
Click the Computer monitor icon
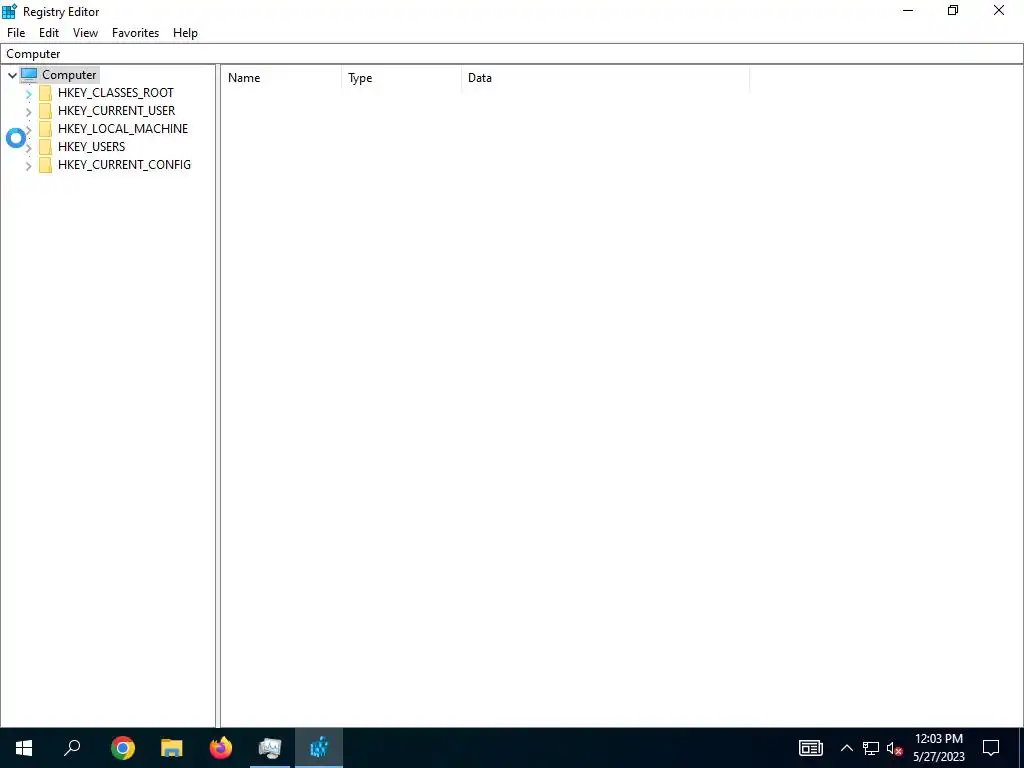[29, 74]
